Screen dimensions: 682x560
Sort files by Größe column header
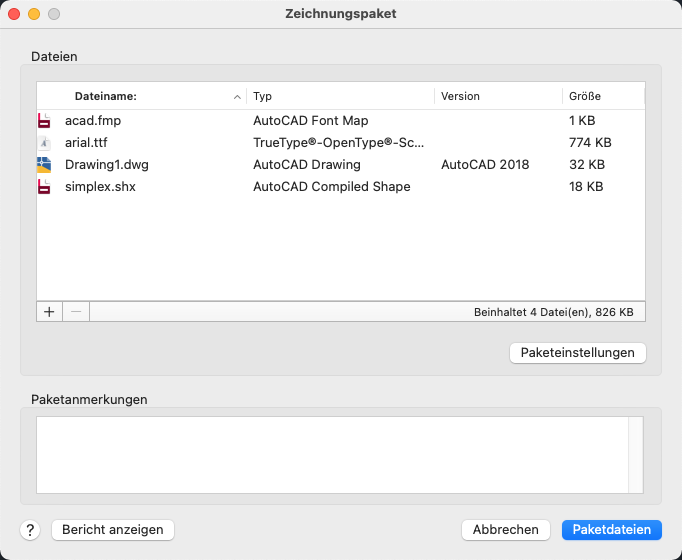click(602, 97)
